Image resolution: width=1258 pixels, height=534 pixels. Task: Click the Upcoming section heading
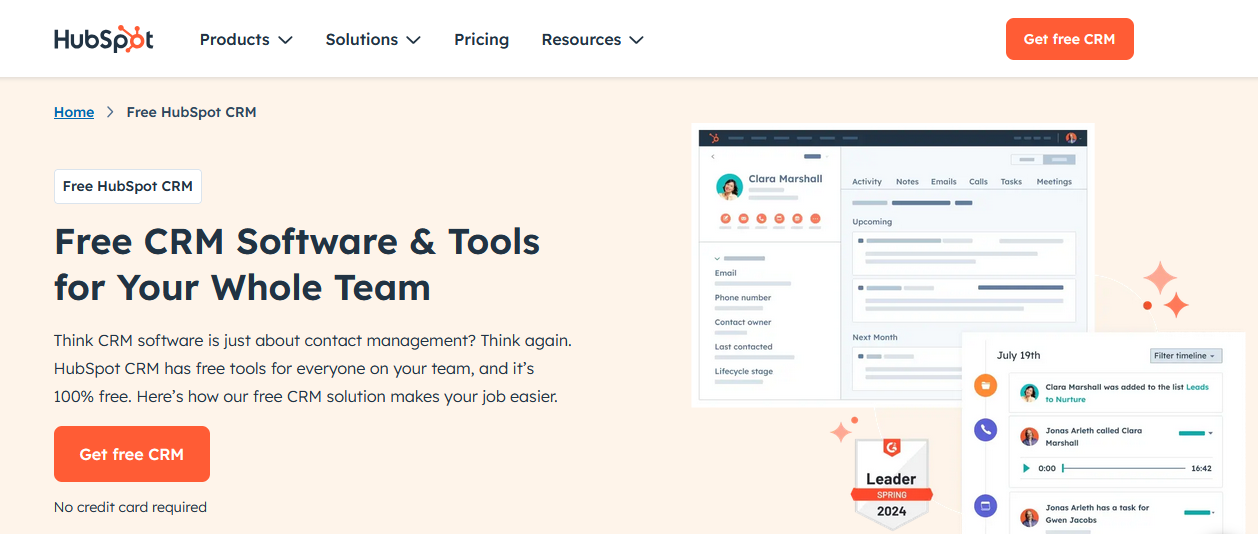pos(872,222)
